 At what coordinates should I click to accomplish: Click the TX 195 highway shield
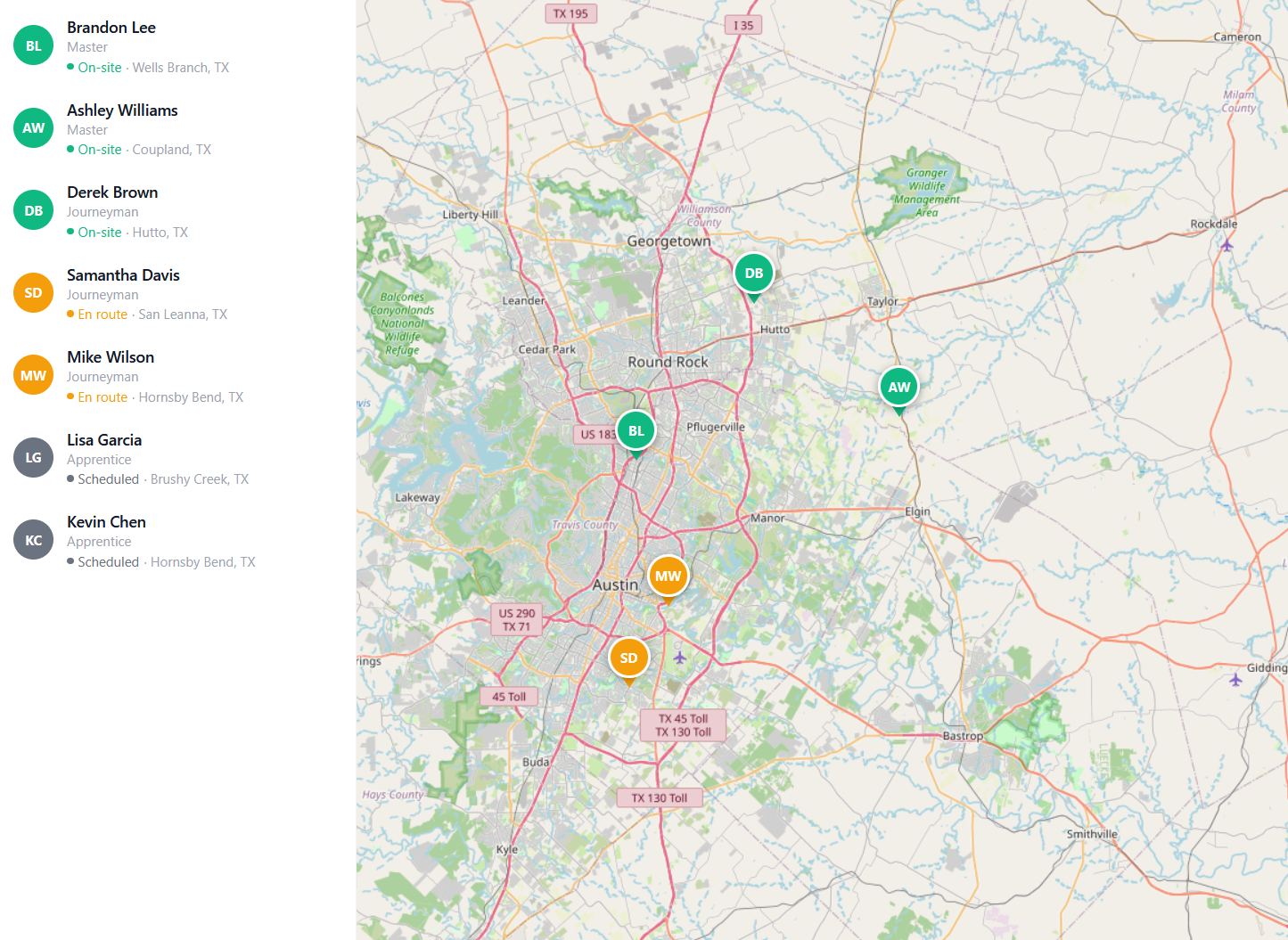570,13
